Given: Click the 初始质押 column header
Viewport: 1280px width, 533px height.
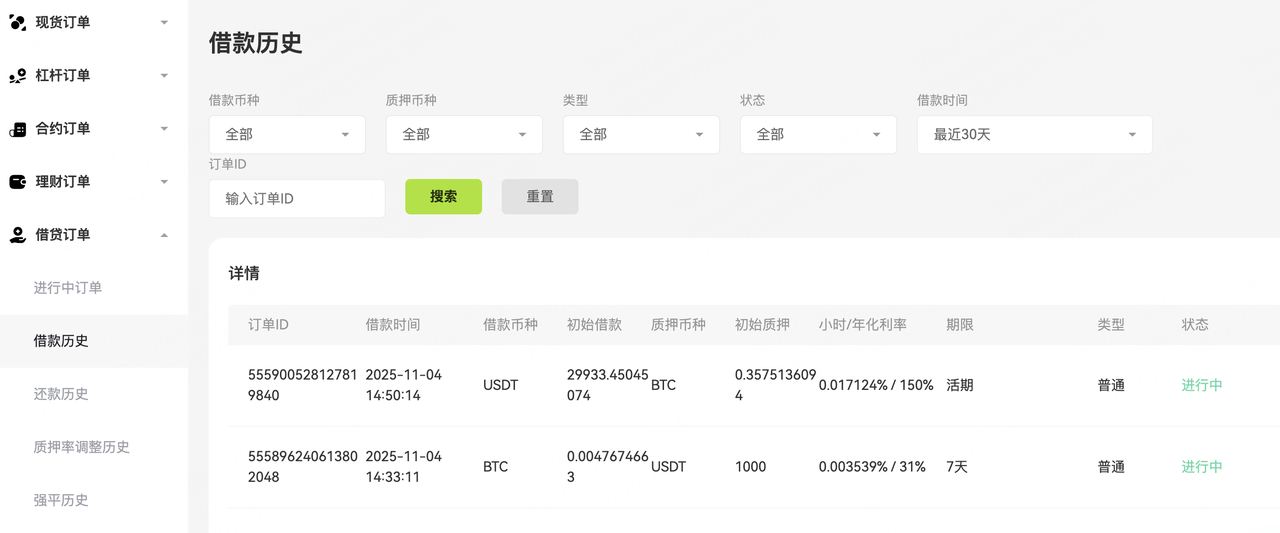Looking at the screenshot, I should pyautogui.click(x=762, y=325).
